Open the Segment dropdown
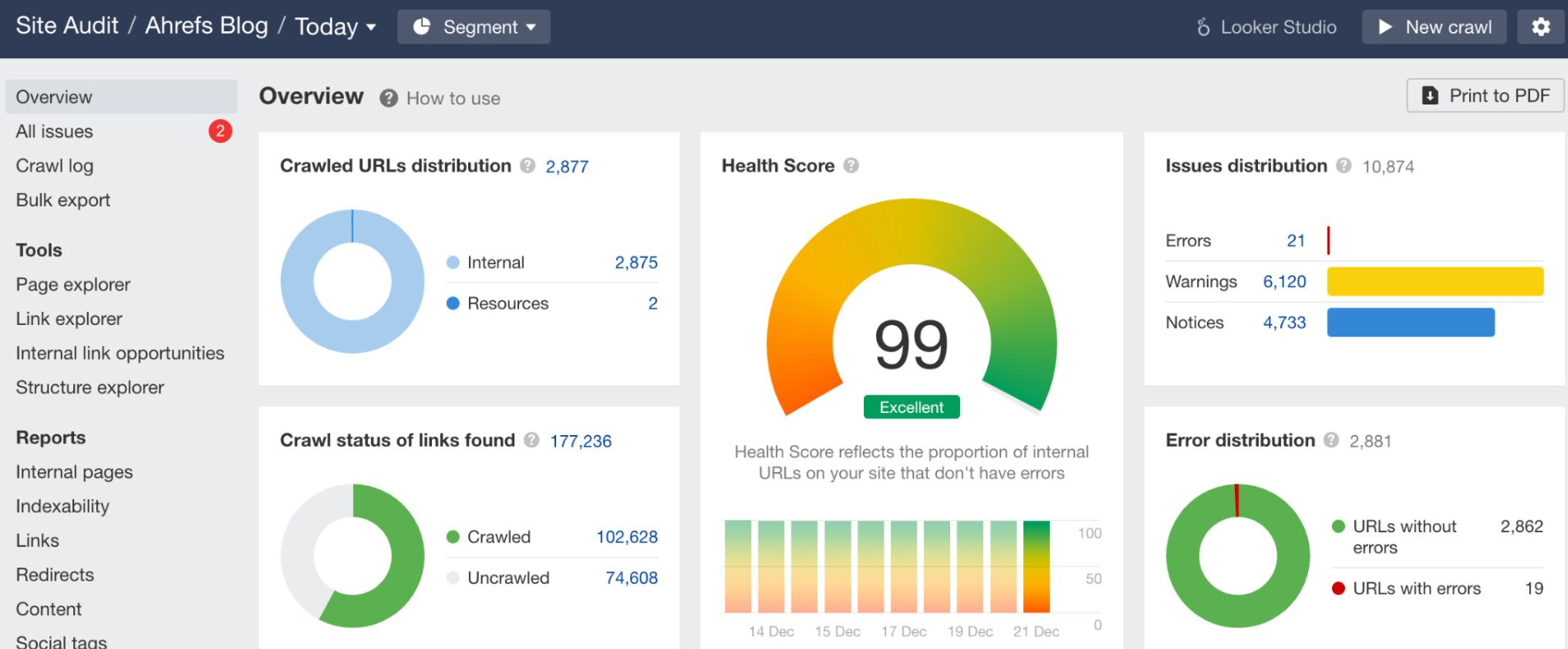Screen dimensions: 1568x649 (474, 27)
